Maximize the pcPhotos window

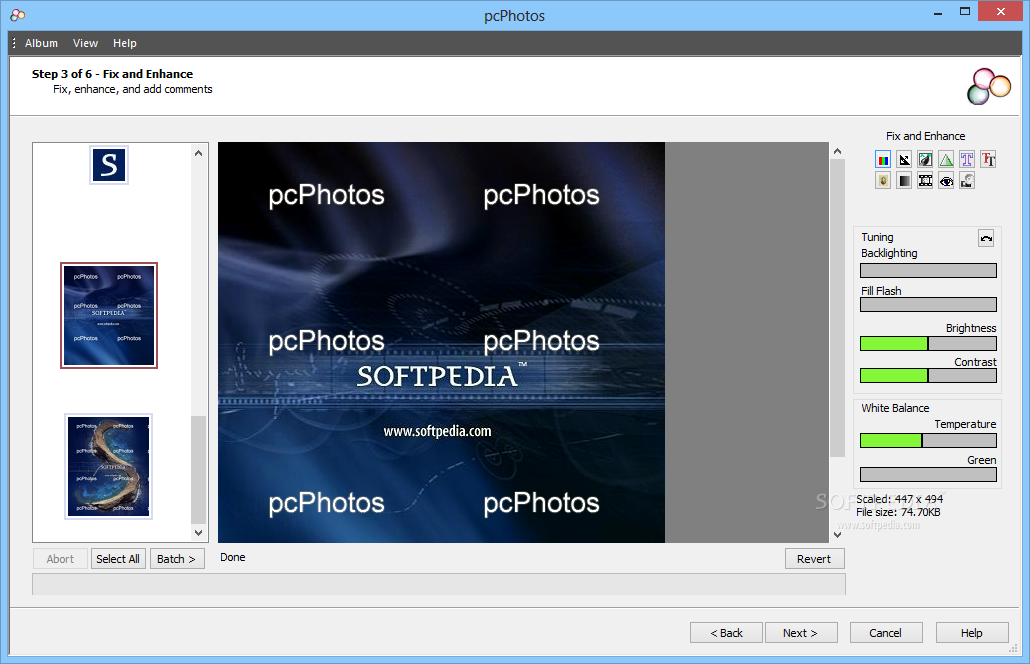[964, 12]
